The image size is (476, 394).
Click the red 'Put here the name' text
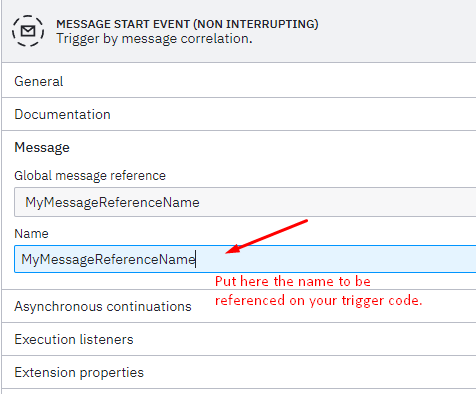293,281
